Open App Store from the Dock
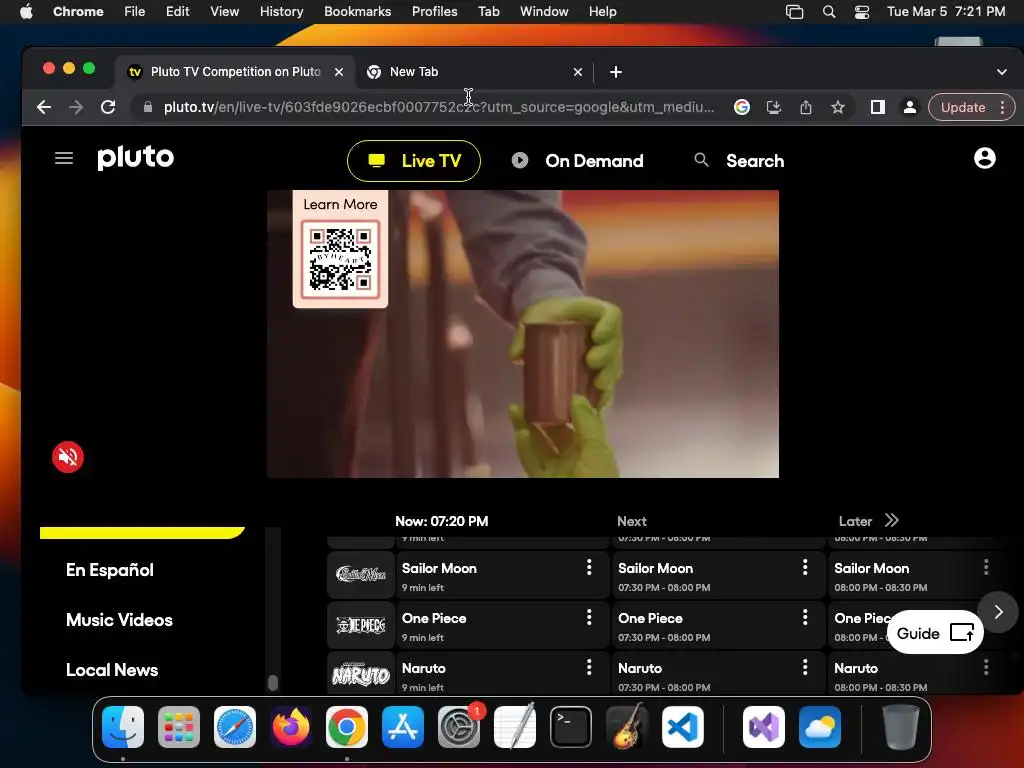 (403, 727)
